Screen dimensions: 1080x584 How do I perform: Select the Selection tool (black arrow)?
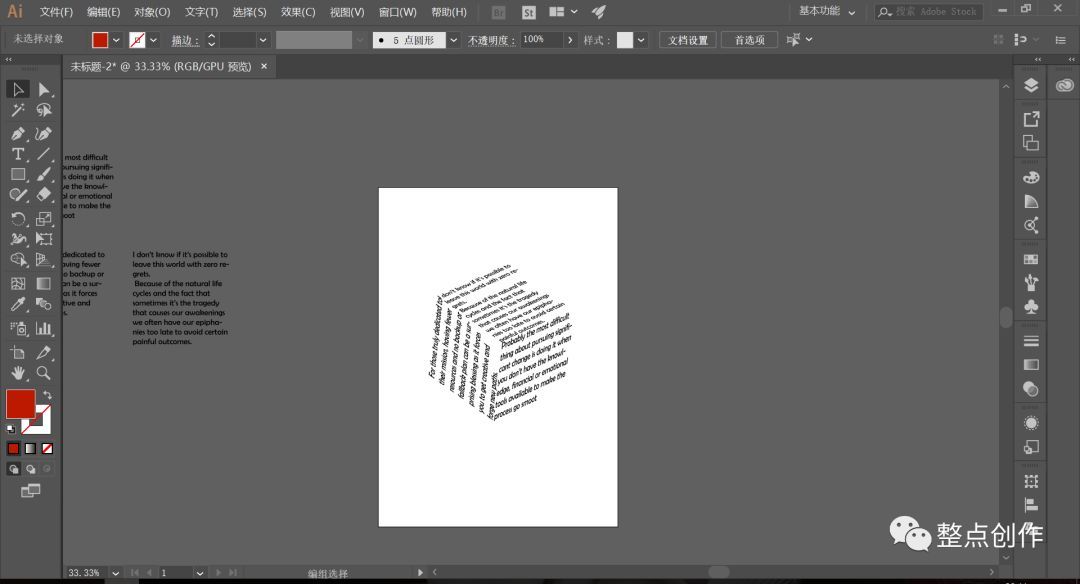click(x=18, y=90)
